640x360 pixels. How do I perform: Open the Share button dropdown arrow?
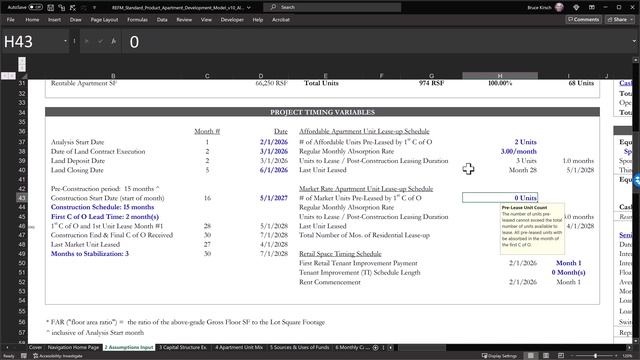632,20
